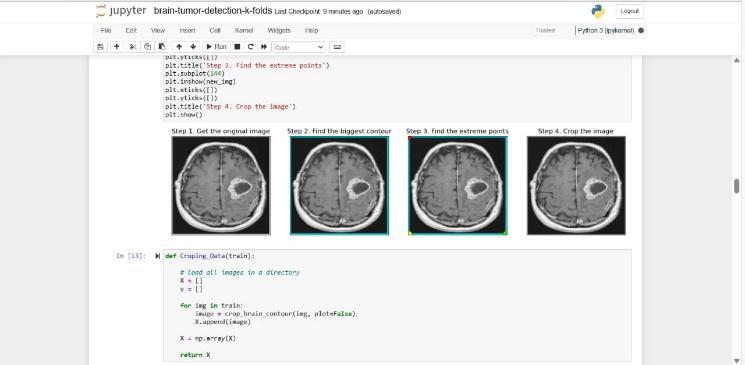The image size is (745, 365).
Task: Open the Help menu
Action: coord(311,30)
